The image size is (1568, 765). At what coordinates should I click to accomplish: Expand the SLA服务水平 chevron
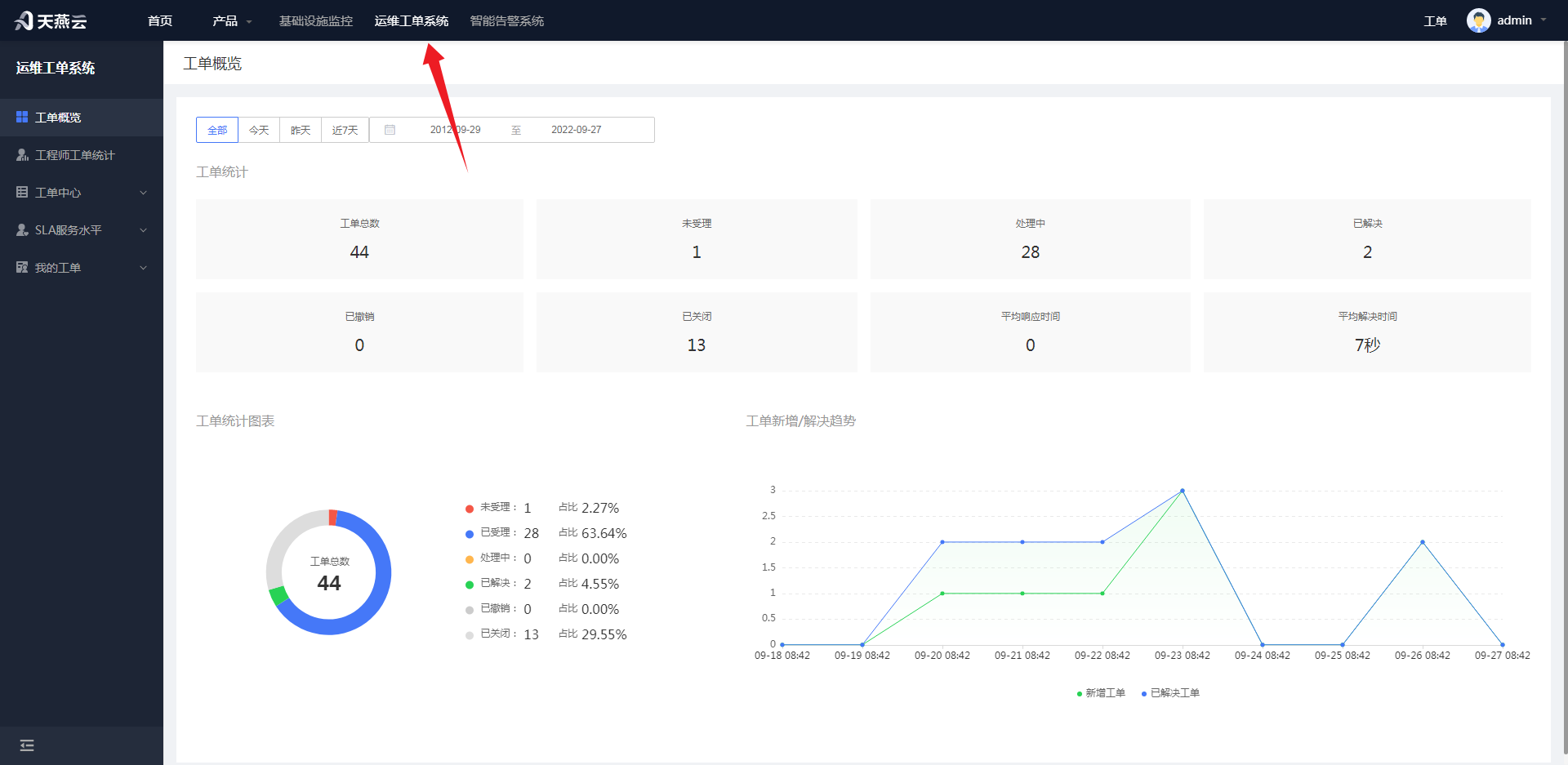pyautogui.click(x=144, y=230)
